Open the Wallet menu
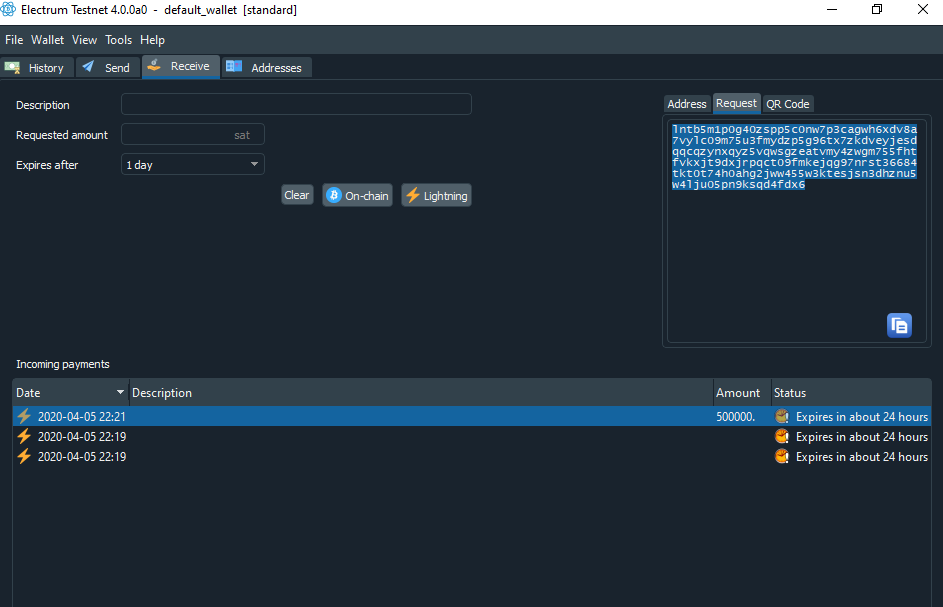The image size is (943, 607). 48,40
